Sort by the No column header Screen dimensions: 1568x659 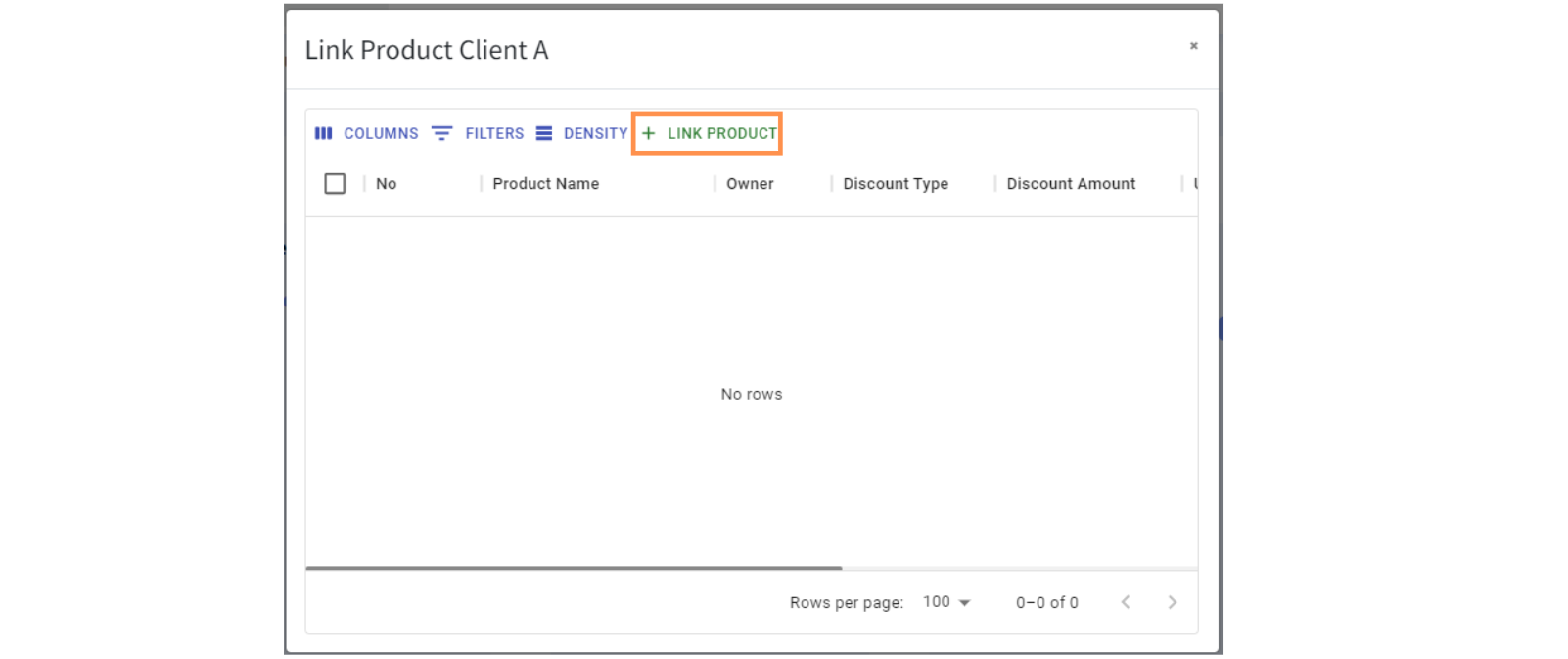[387, 184]
